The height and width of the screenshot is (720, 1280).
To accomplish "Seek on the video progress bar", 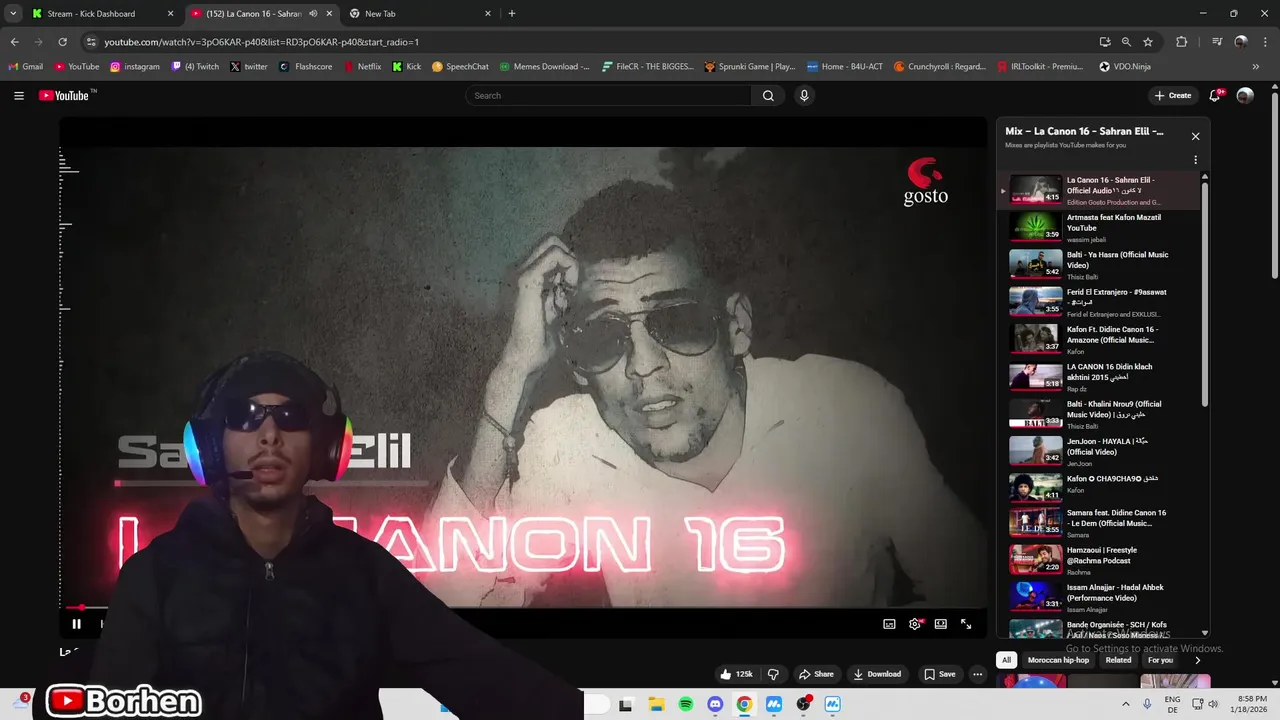I will 523,607.
